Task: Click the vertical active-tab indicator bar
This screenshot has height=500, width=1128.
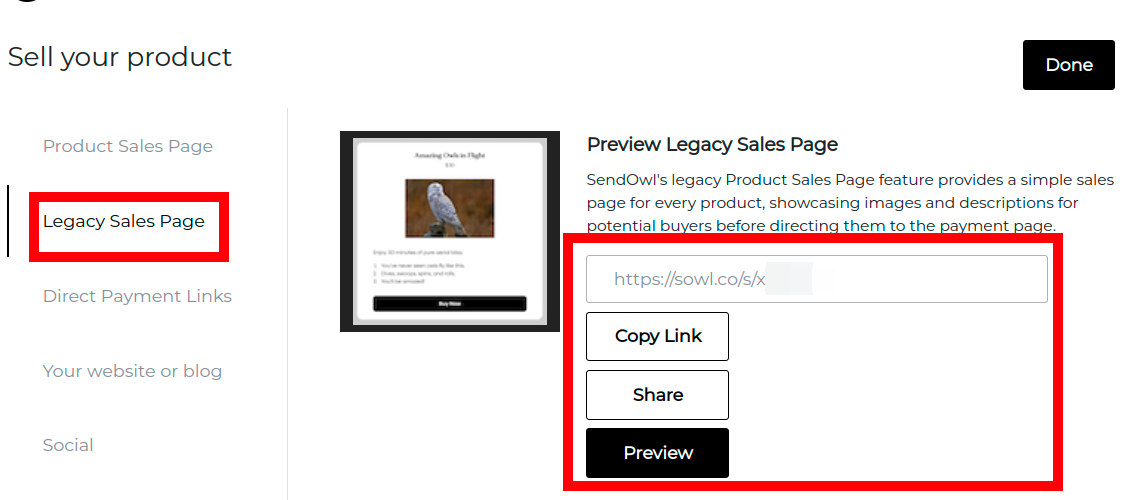Action: pyautogui.click(x=8, y=221)
